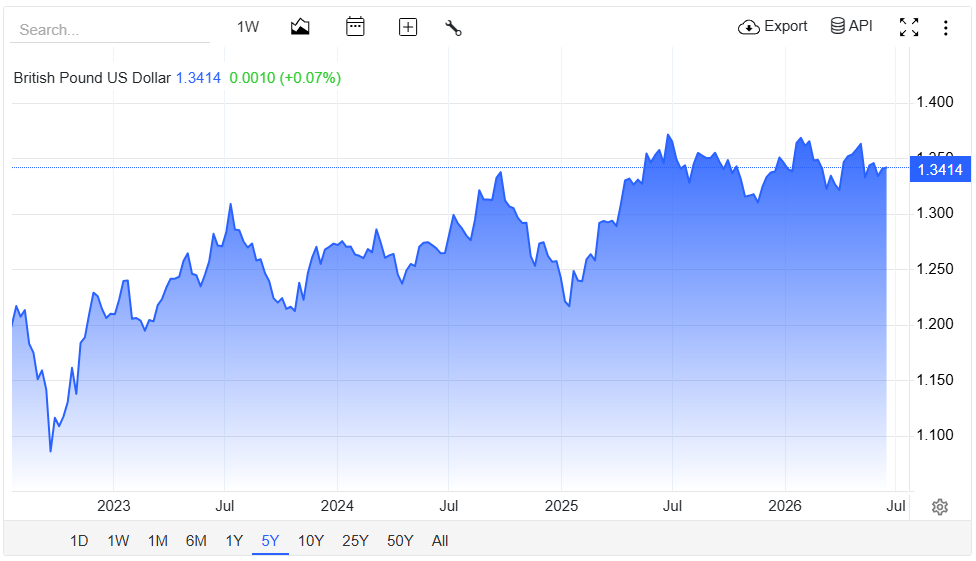Click the British Pound US Dollar title

92,78
